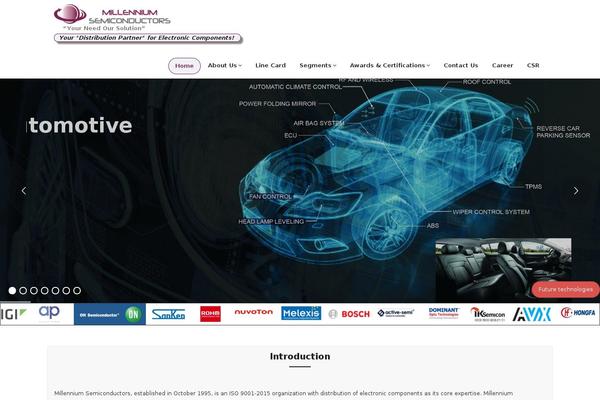Select the first carousel indicator dot
Screen dimensions: 600x400
[12, 291]
